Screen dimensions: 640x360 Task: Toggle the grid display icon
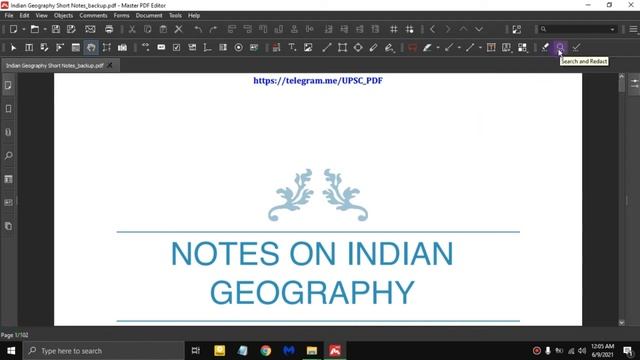click(x=394, y=29)
